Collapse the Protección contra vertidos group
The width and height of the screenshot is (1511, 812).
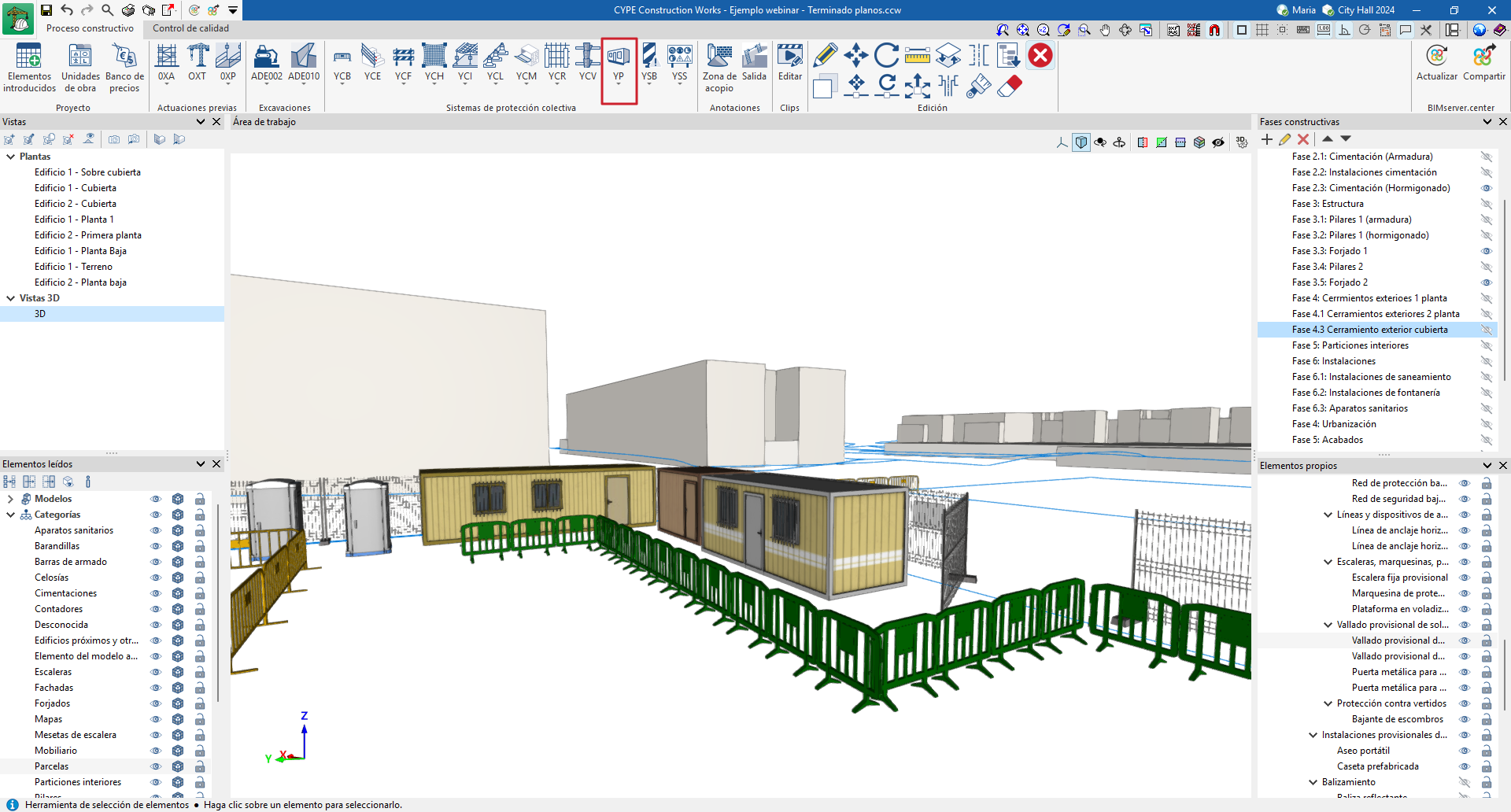[1328, 703]
